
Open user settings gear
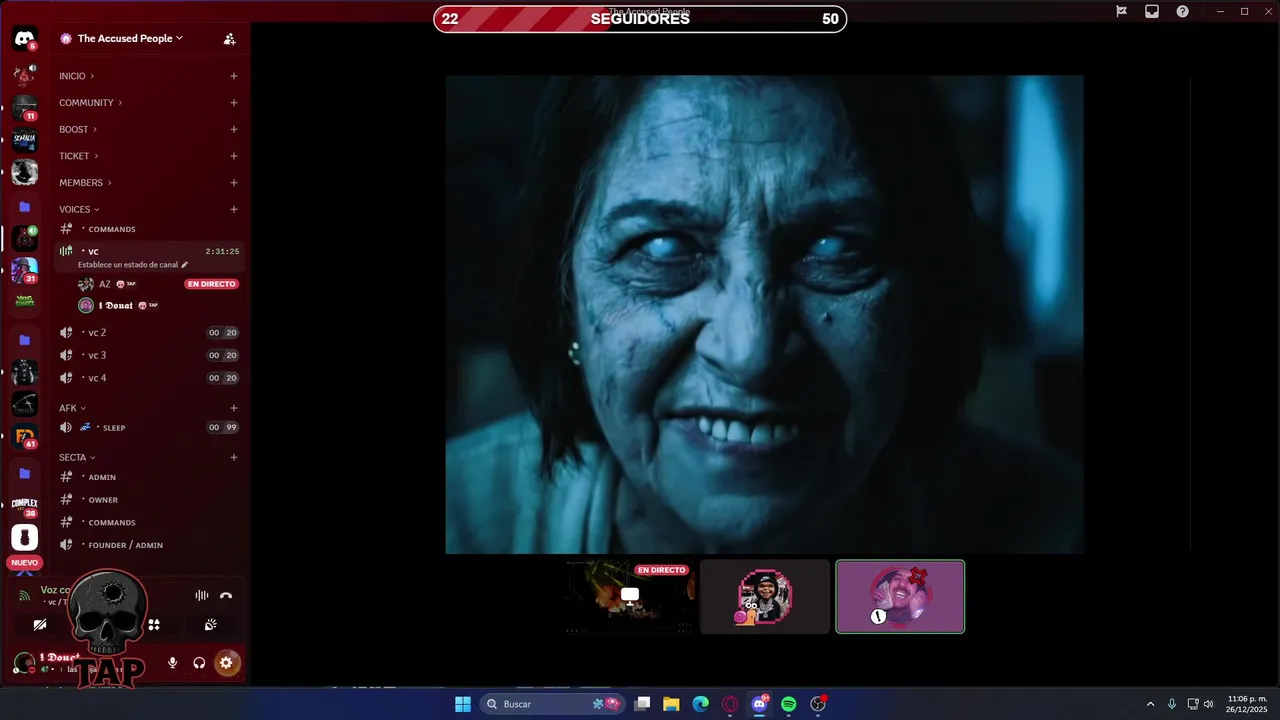226,662
